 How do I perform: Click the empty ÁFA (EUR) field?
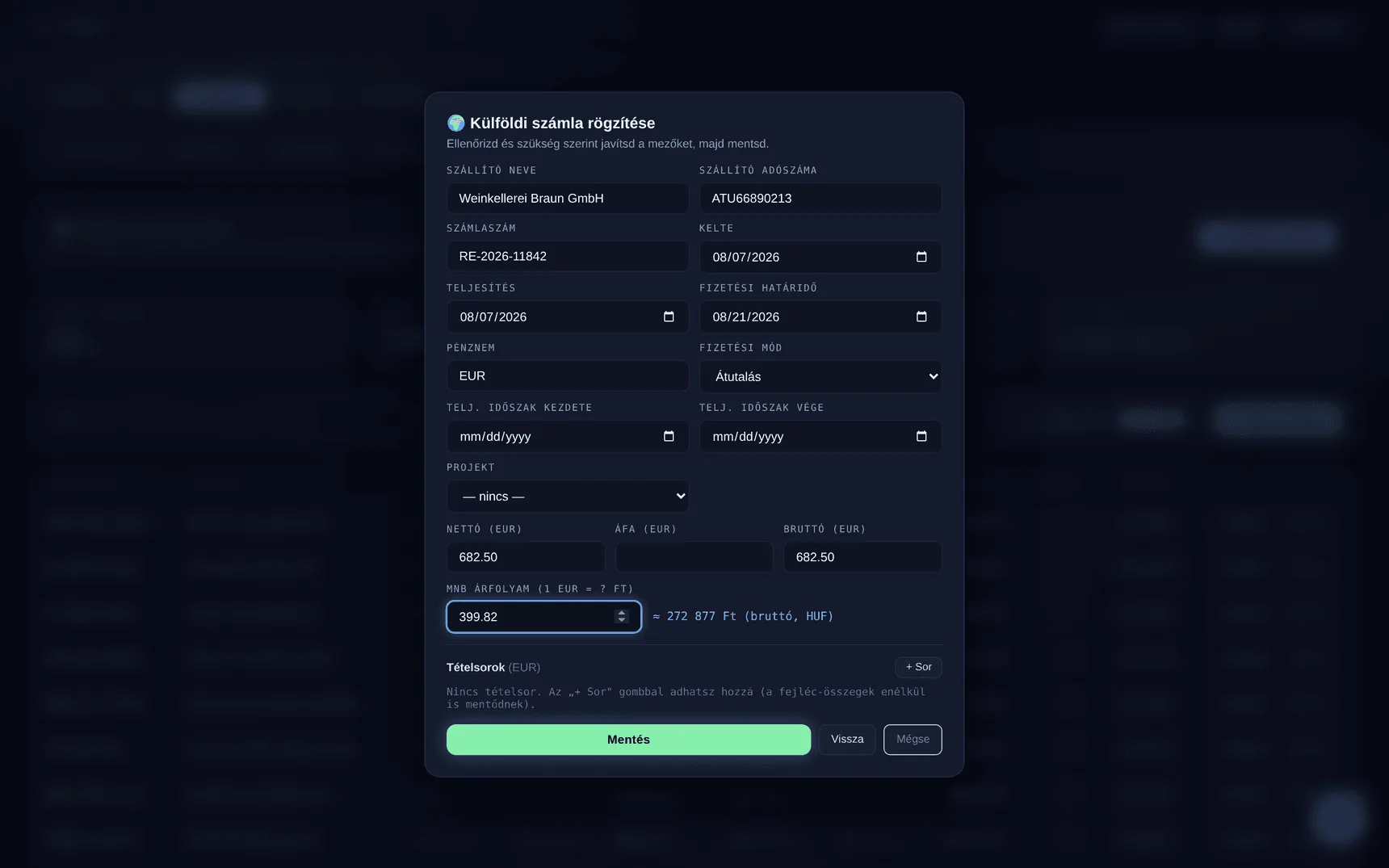click(694, 557)
